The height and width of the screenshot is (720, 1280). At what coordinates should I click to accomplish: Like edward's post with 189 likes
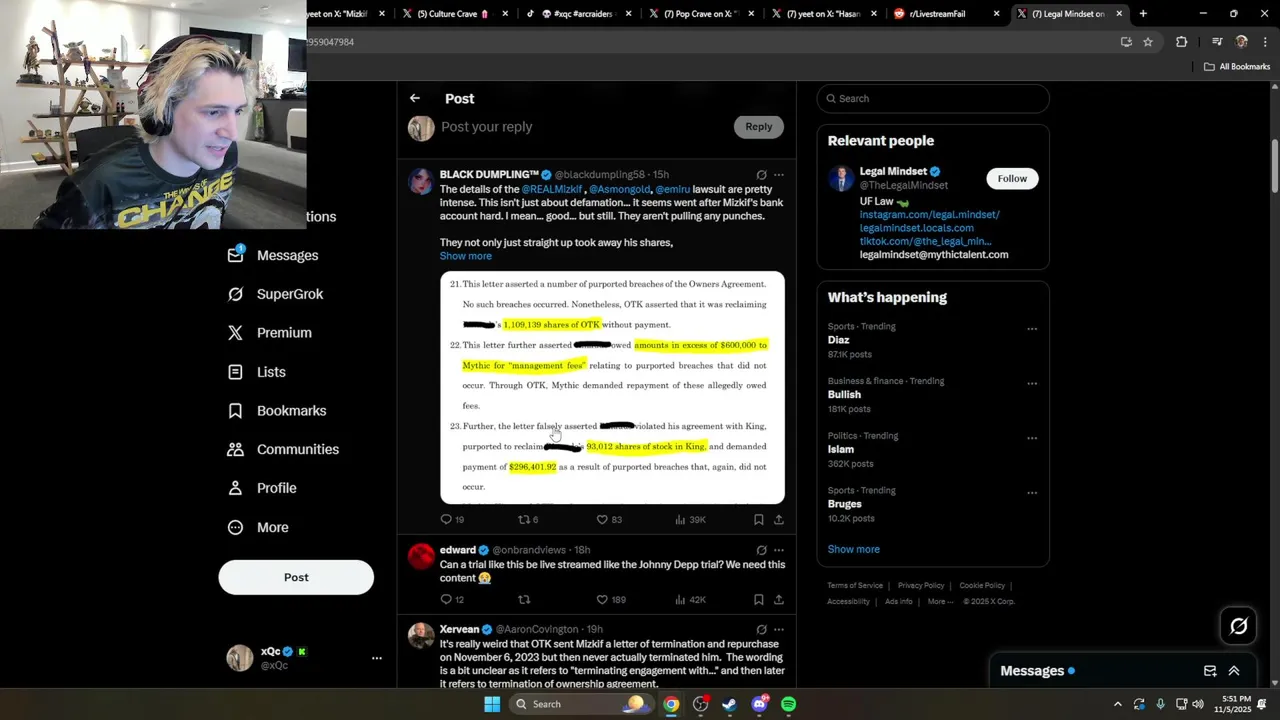611,600
